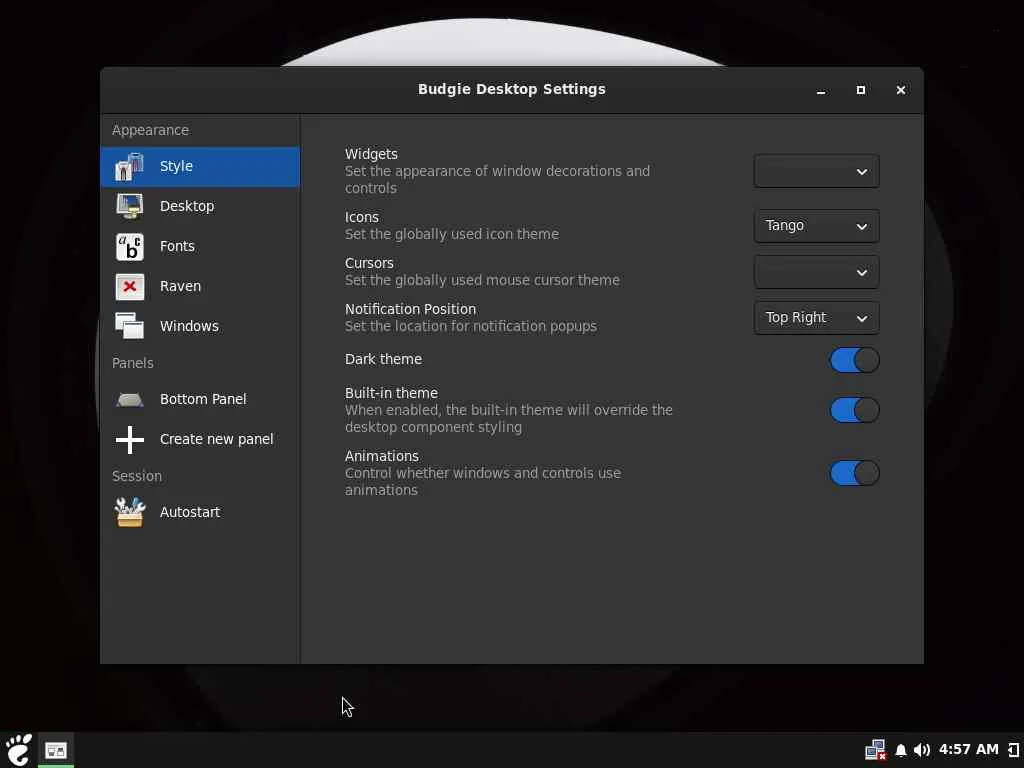Open the Widgets theme dropdown
This screenshot has width=1024, height=768.
click(x=816, y=172)
